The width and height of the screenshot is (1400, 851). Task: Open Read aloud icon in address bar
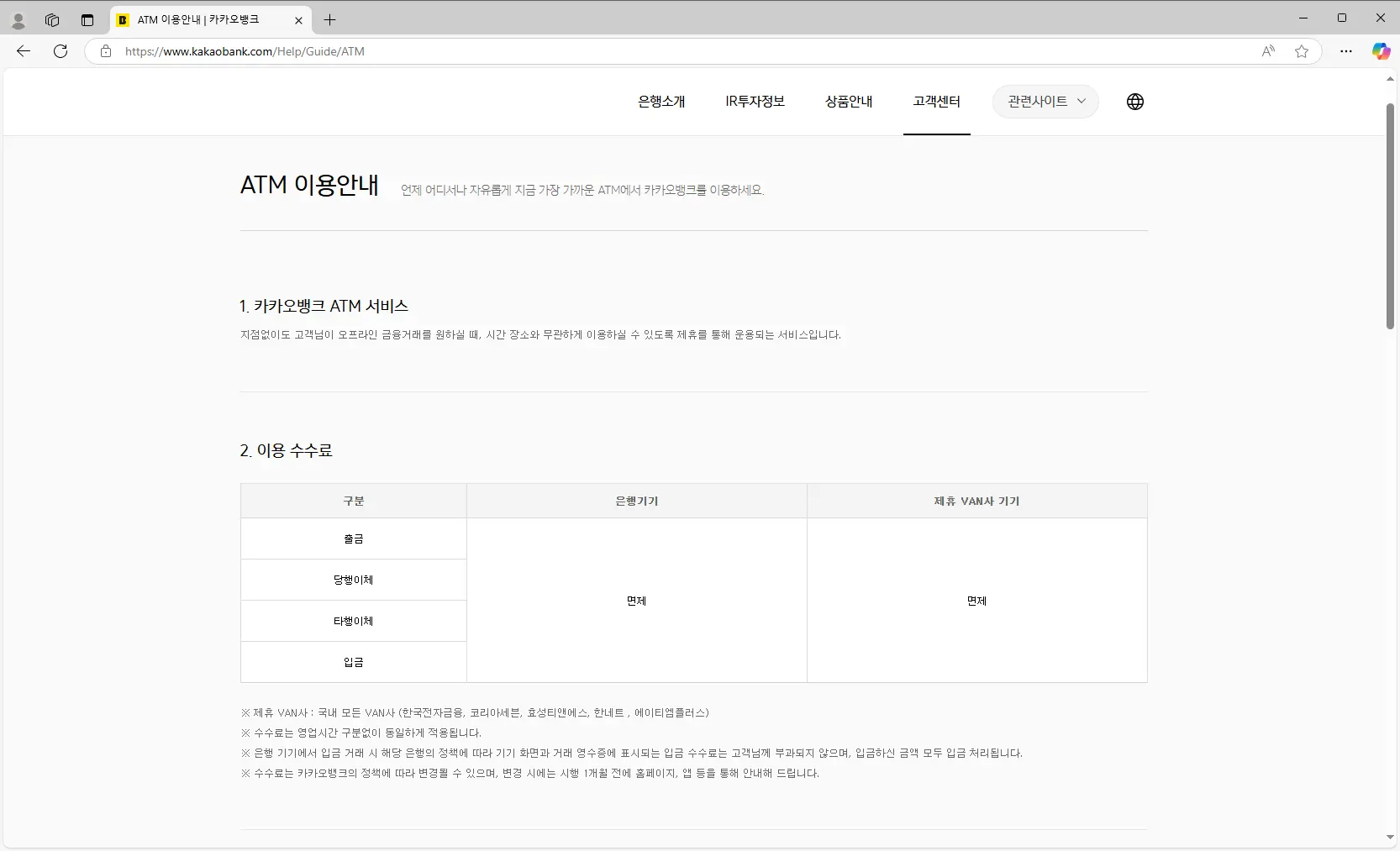point(1269,51)
